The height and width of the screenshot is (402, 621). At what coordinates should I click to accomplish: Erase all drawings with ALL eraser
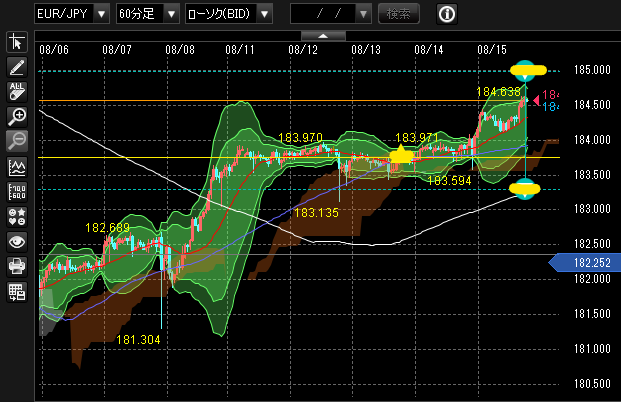[x=17, y=91]
